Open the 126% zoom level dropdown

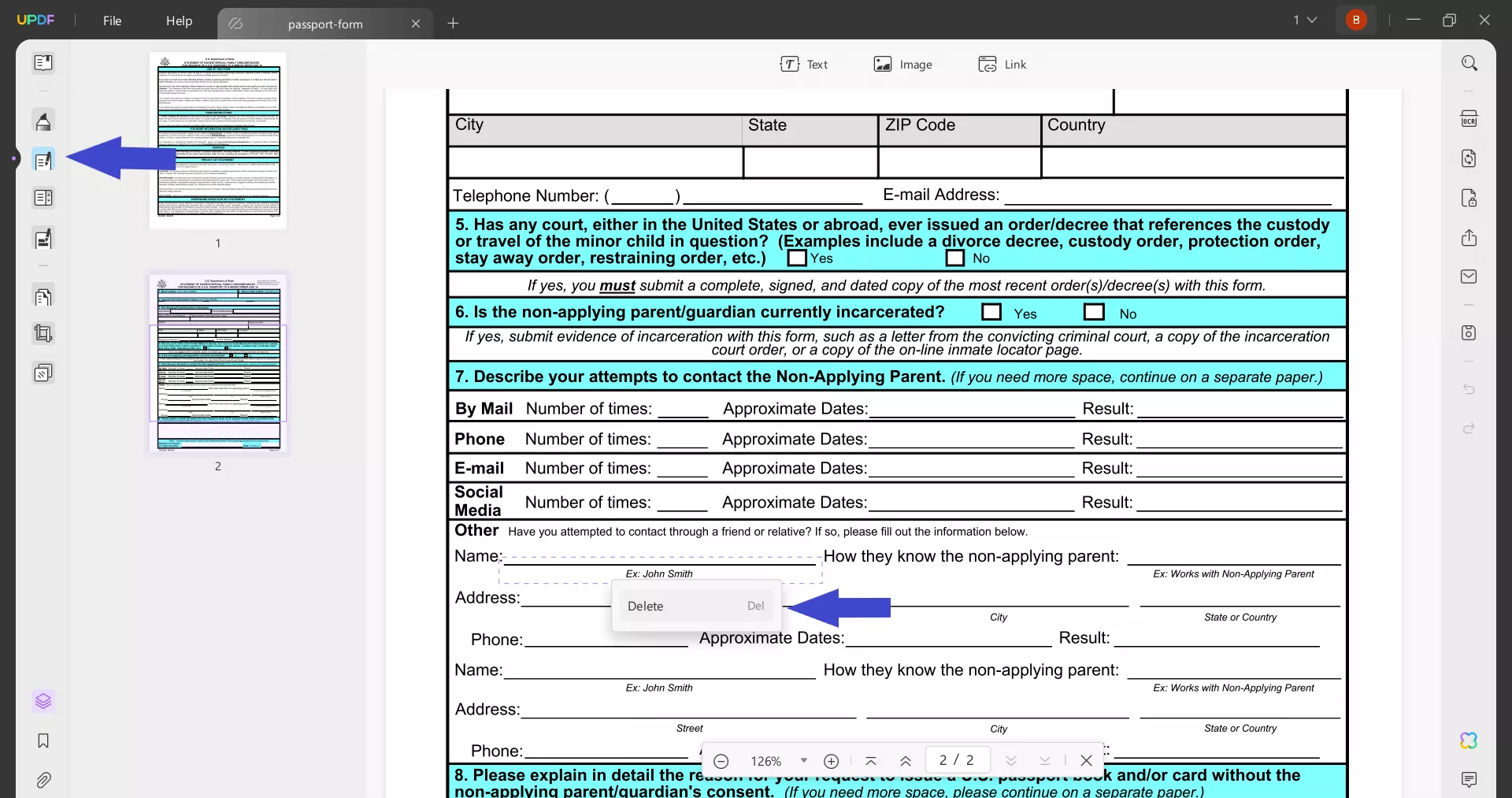click(803, 760)
